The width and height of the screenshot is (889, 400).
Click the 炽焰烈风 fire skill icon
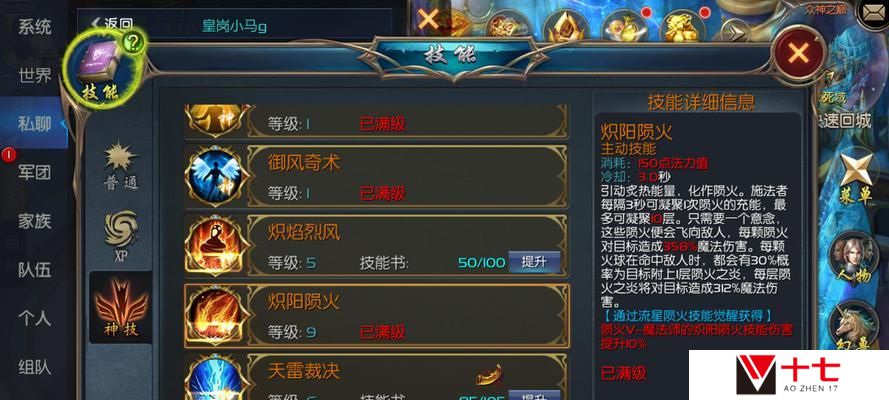[x=215, y=245]
